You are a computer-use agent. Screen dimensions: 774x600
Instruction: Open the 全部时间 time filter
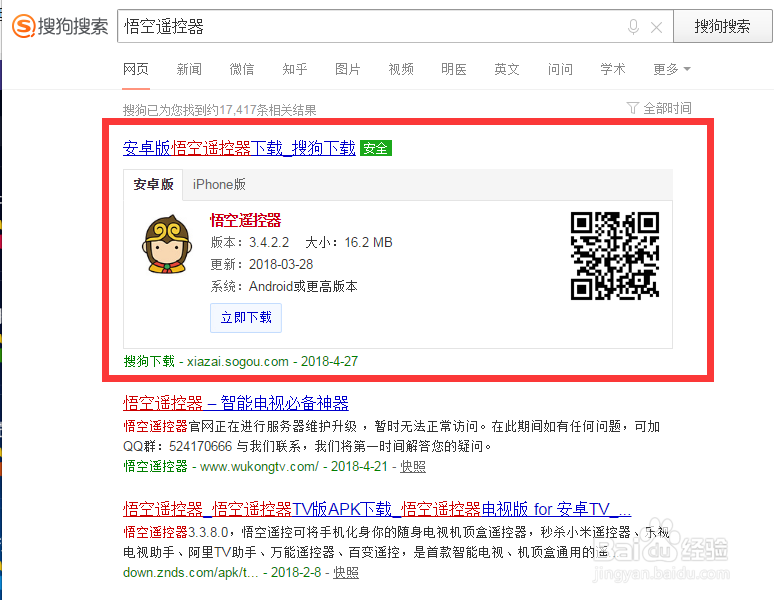click(659, 108)
